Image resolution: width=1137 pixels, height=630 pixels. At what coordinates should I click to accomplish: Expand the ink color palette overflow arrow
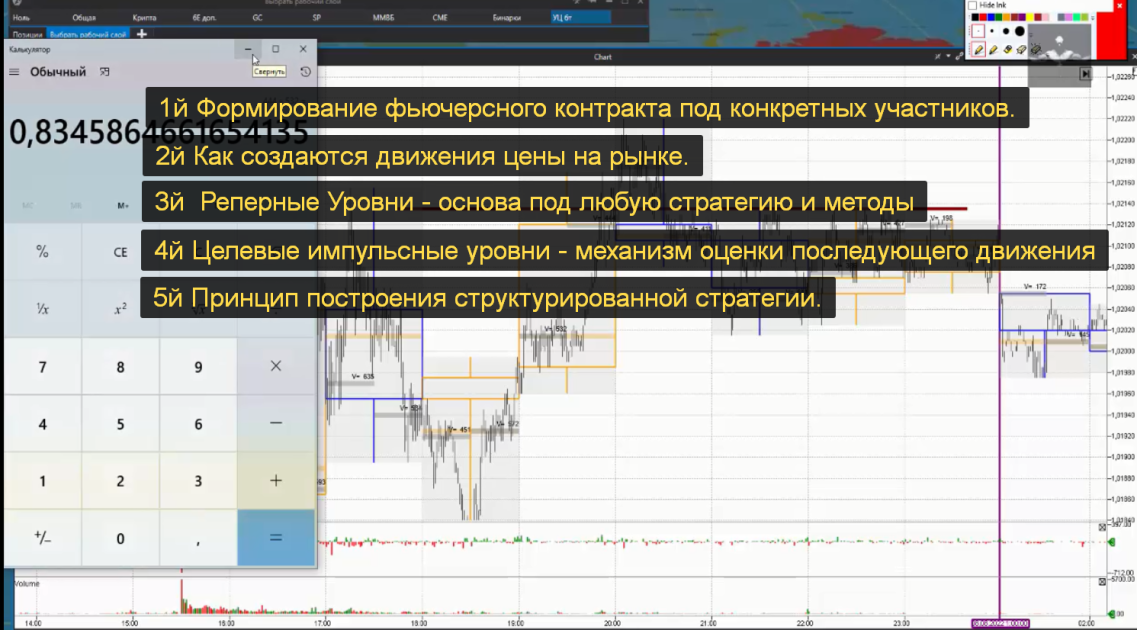(1093, 18)
